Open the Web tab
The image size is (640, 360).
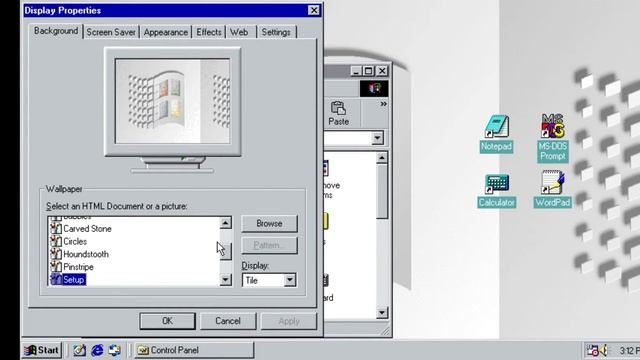click(x=239, y=32)
